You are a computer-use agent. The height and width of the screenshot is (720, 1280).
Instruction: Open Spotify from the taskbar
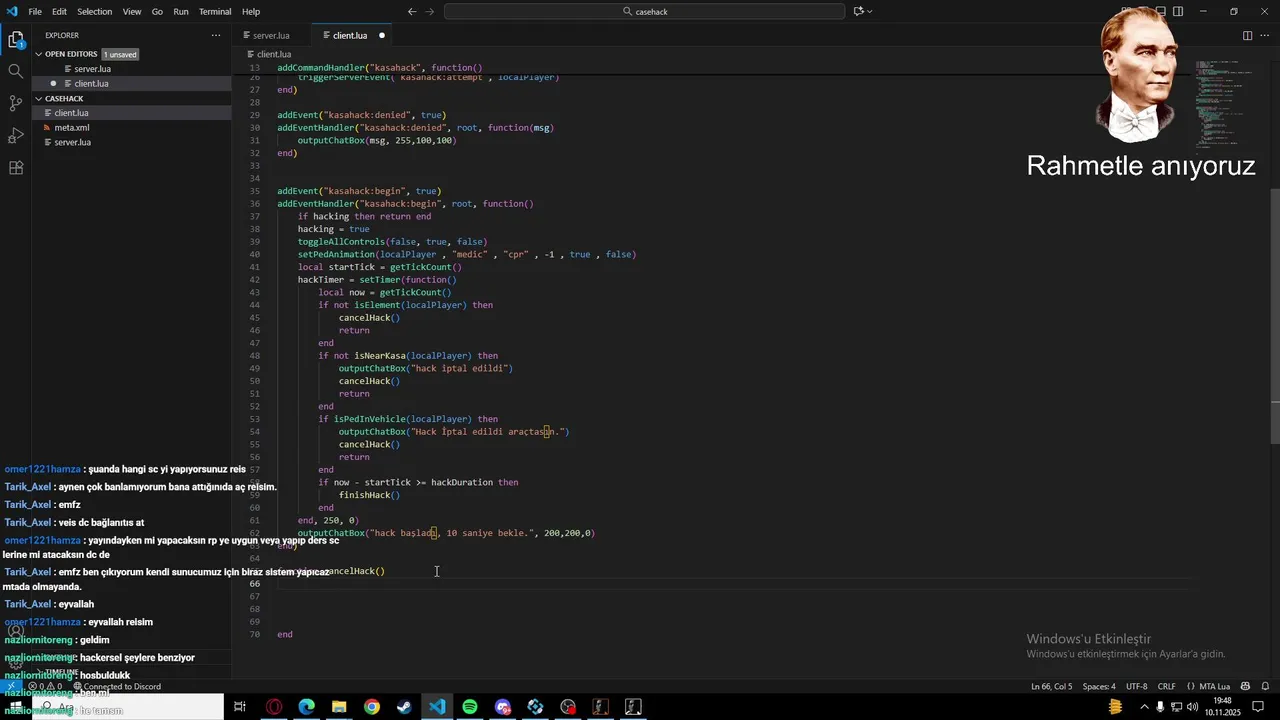click(x=470, y=707)
